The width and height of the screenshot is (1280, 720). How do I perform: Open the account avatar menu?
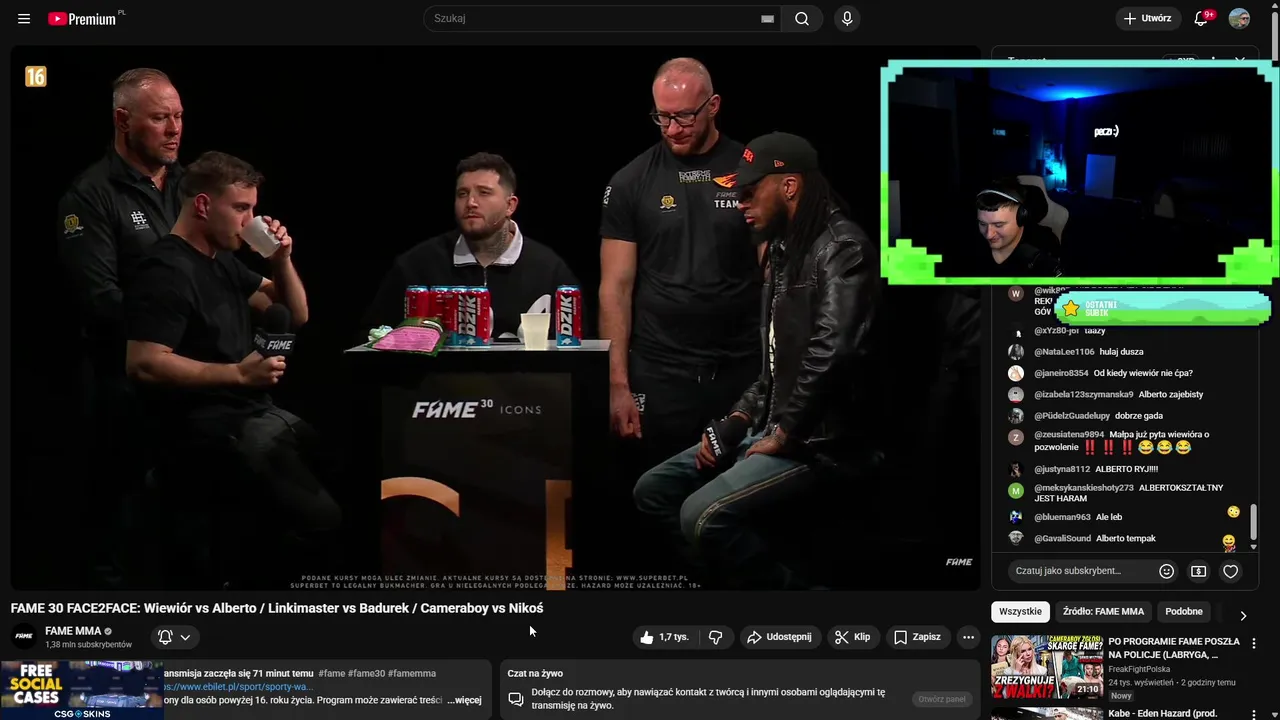(x=1239, y=18)
